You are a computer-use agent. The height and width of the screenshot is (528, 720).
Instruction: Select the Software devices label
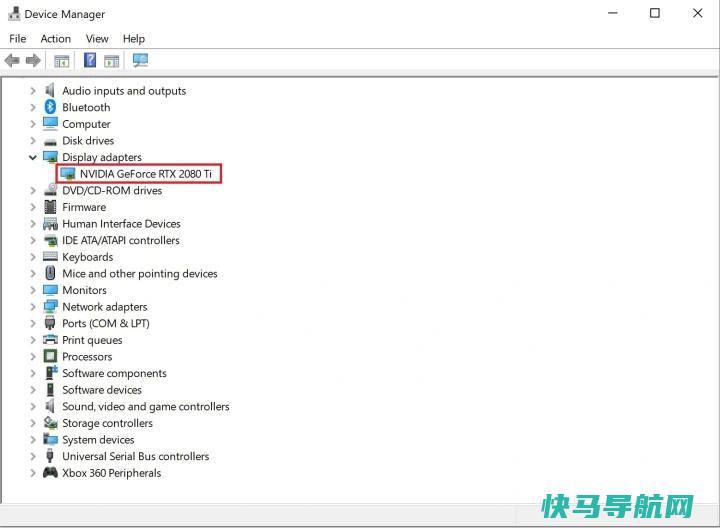[x=101, y=390]
